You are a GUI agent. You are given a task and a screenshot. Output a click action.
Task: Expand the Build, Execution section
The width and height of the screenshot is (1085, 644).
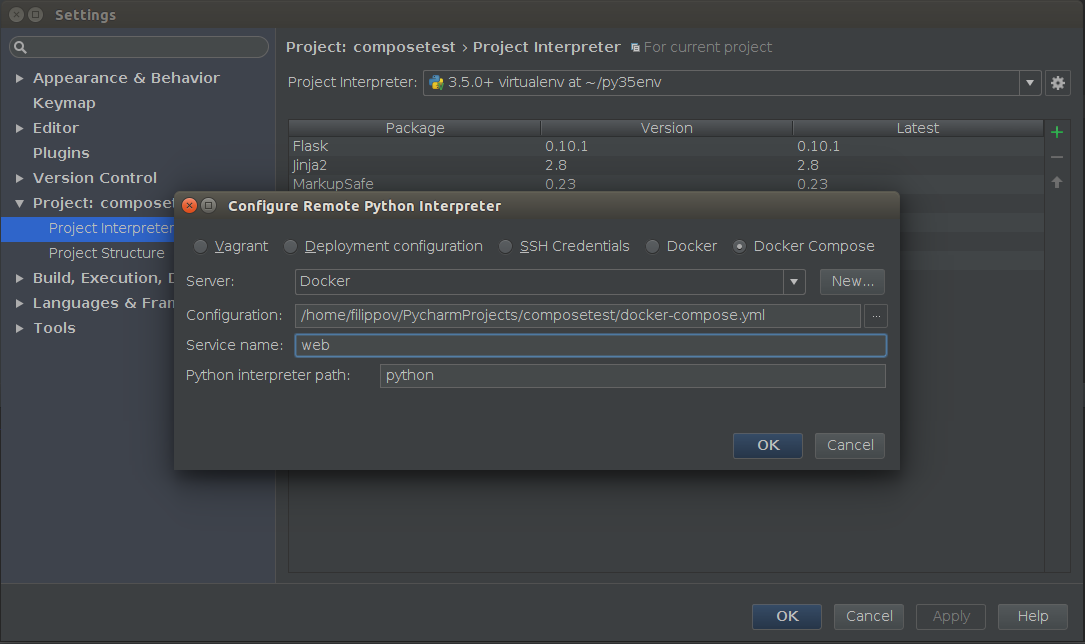click(19, 278)
